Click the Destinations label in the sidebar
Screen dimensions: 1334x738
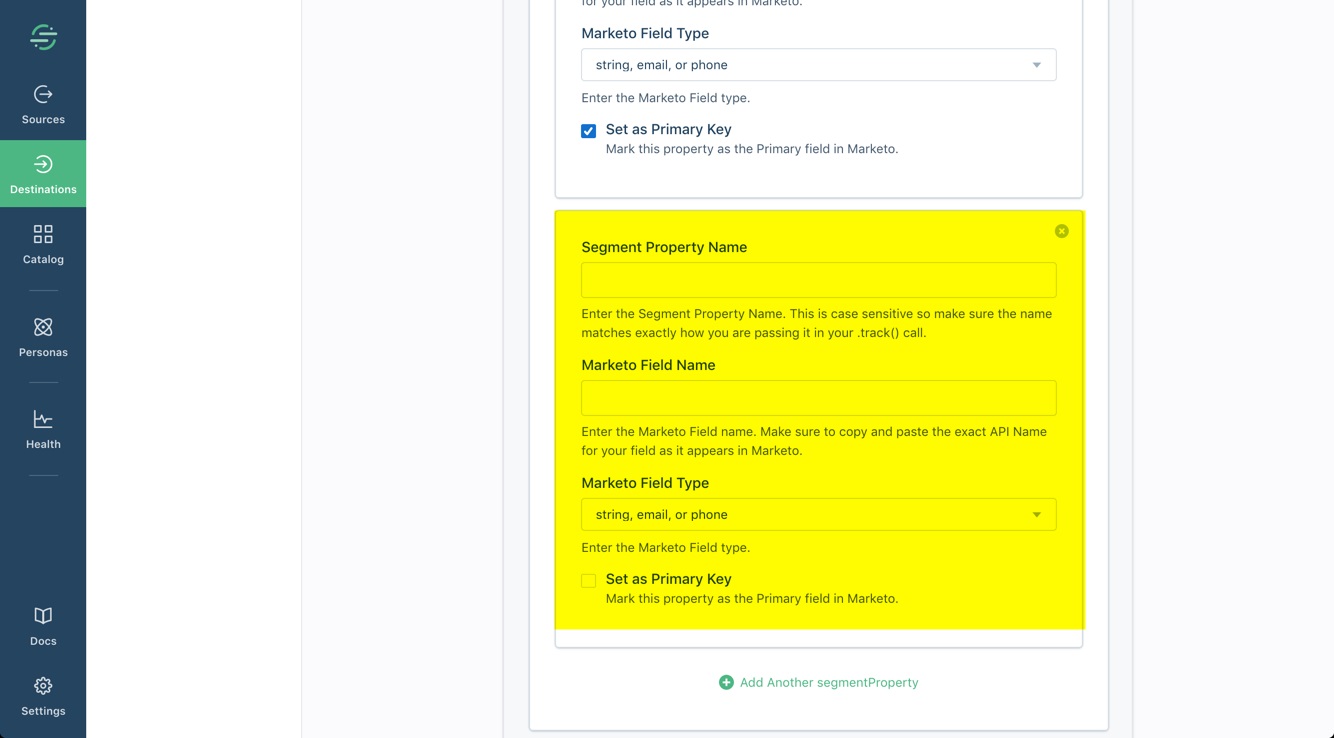[x=43, y=189]
